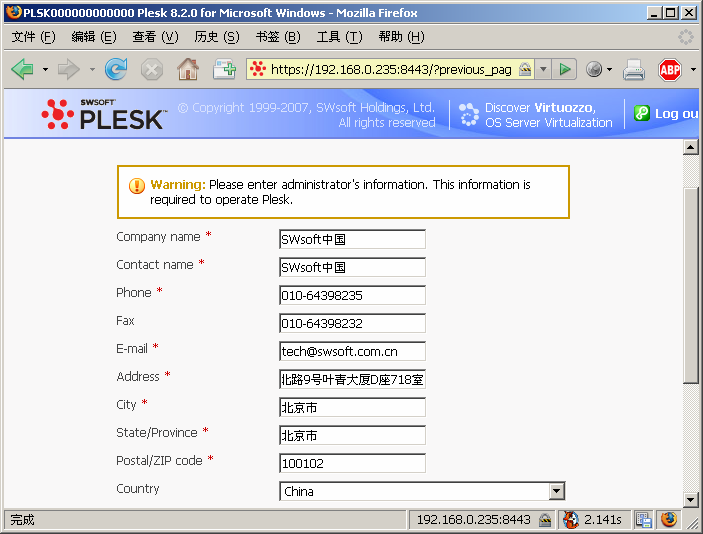This screenshot has width=703, height=534.
Task: Click the E-mail input field
Action: click(x=352, y=352)
